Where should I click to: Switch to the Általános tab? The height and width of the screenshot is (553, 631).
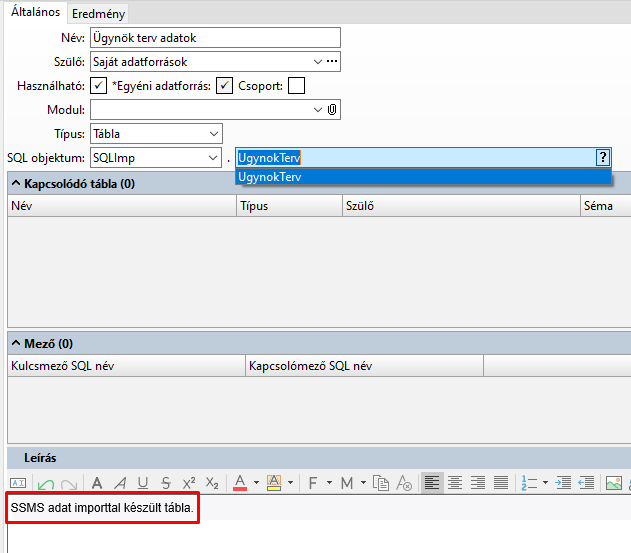(35, 12)
